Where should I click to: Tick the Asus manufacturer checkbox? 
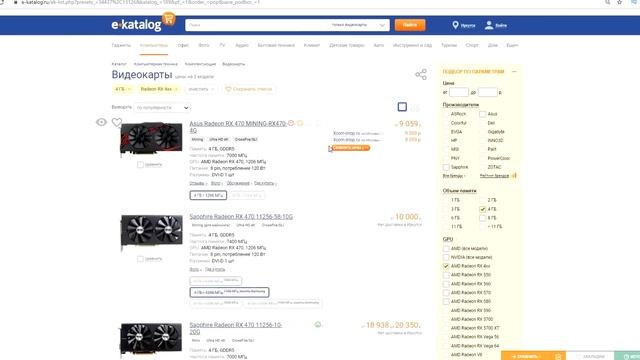point(482,114)
